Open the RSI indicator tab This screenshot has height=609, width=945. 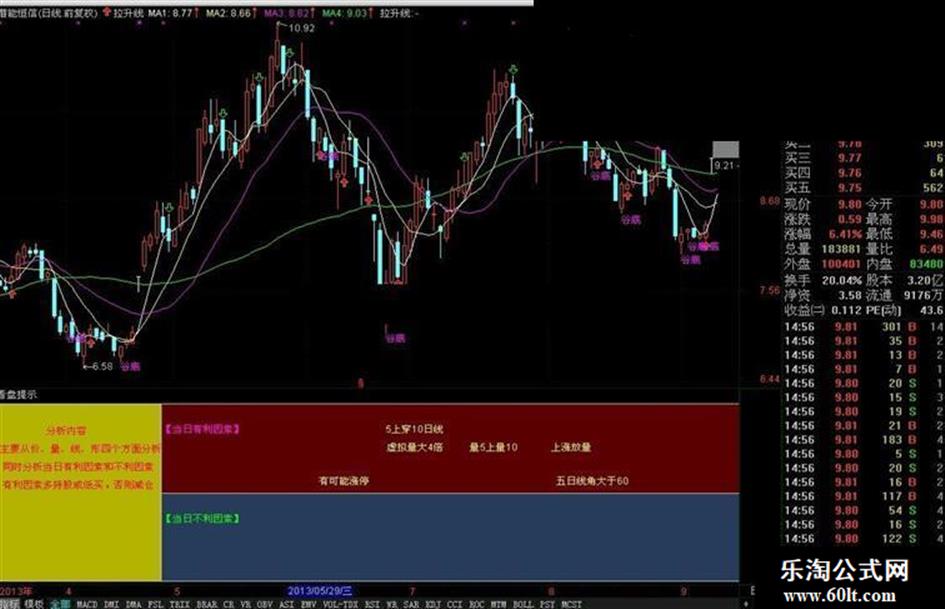(372, 604)
